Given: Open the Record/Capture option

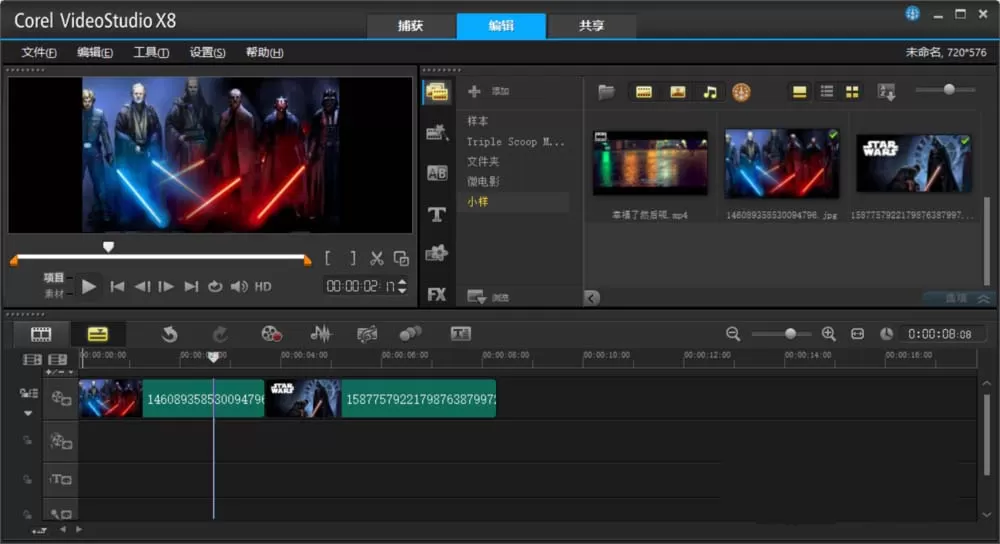Looking at the screenshot, I should [272, 334].
